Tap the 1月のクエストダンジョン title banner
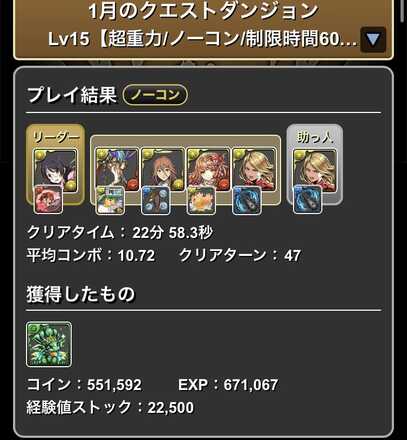The height and width of the screenshot is (440, 407). 203,11
